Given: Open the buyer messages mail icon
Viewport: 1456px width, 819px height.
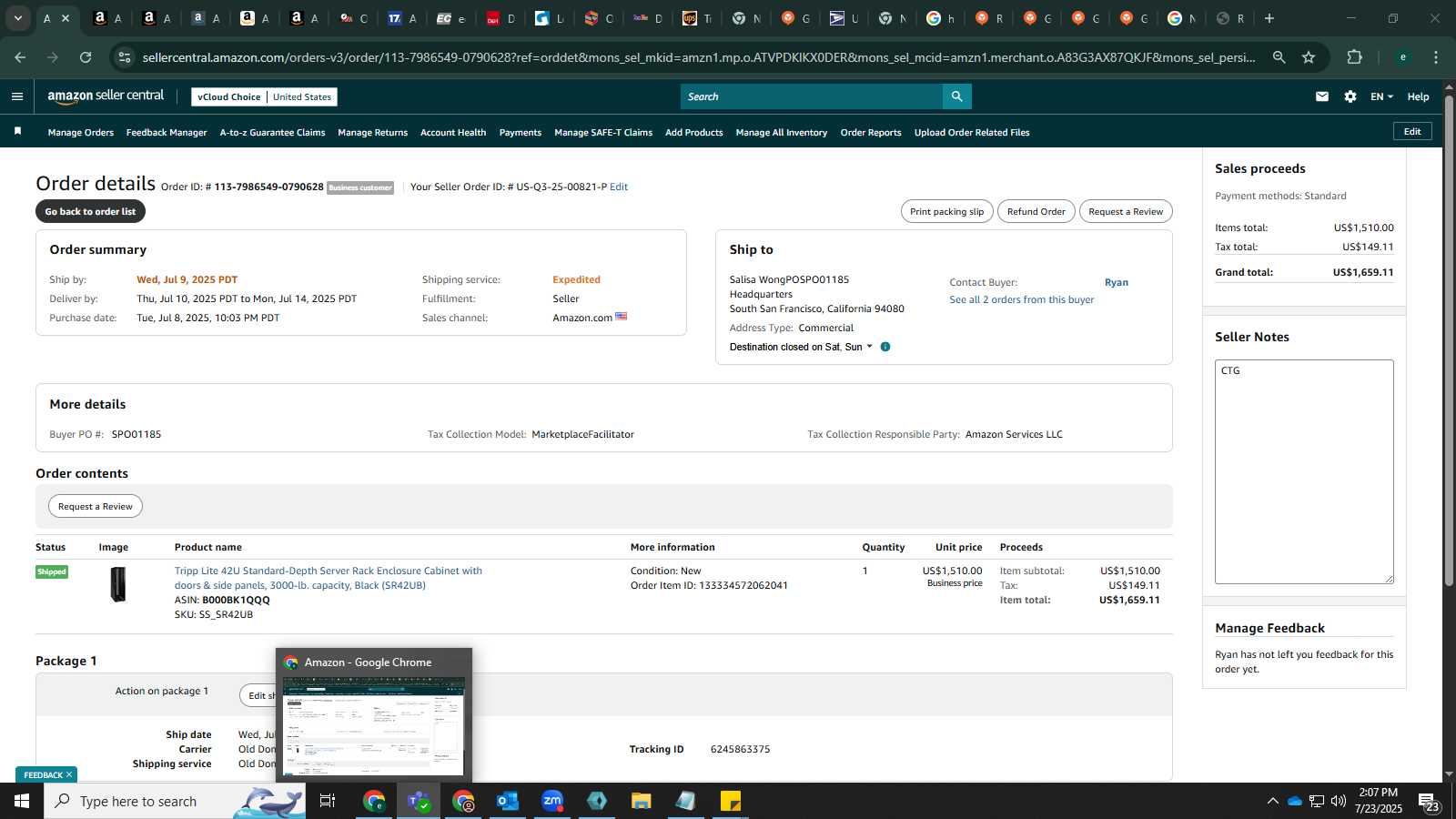Looking at the screenshot, I should coord(1322,96).
